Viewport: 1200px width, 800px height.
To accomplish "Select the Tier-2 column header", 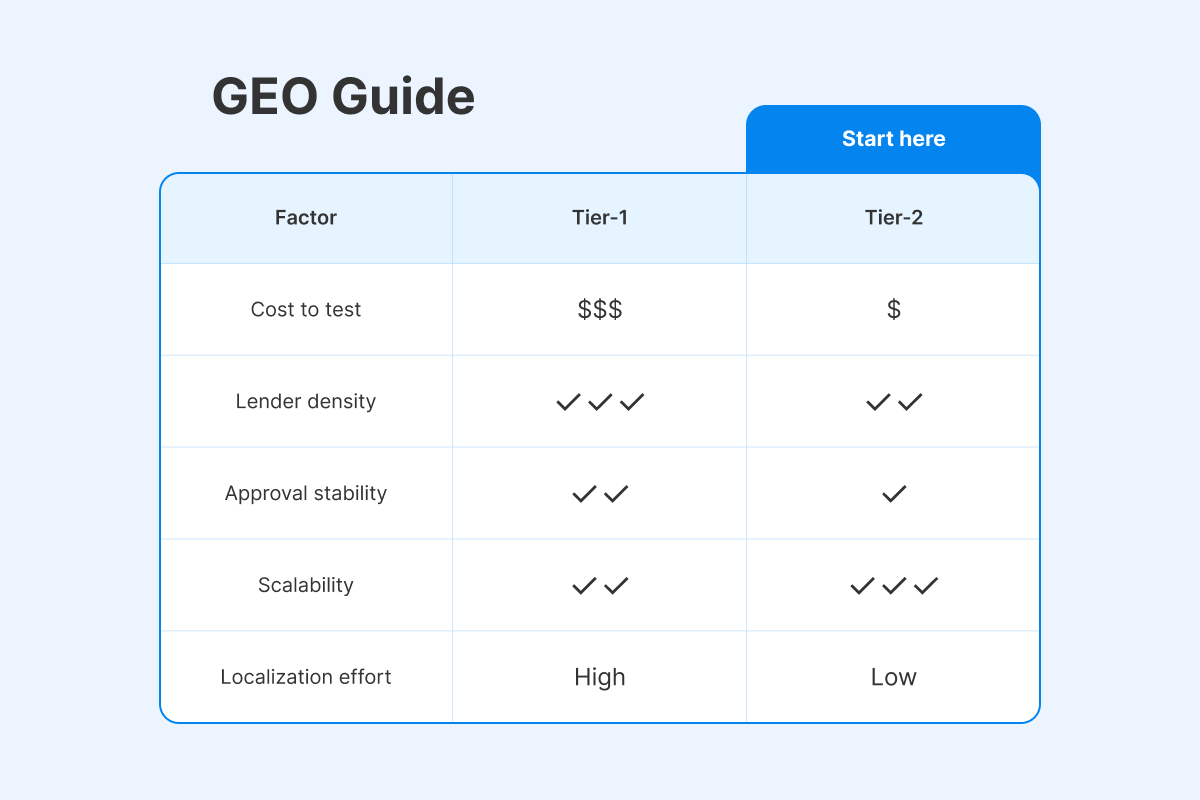I will pyautogui.click(x=893, y=218).
